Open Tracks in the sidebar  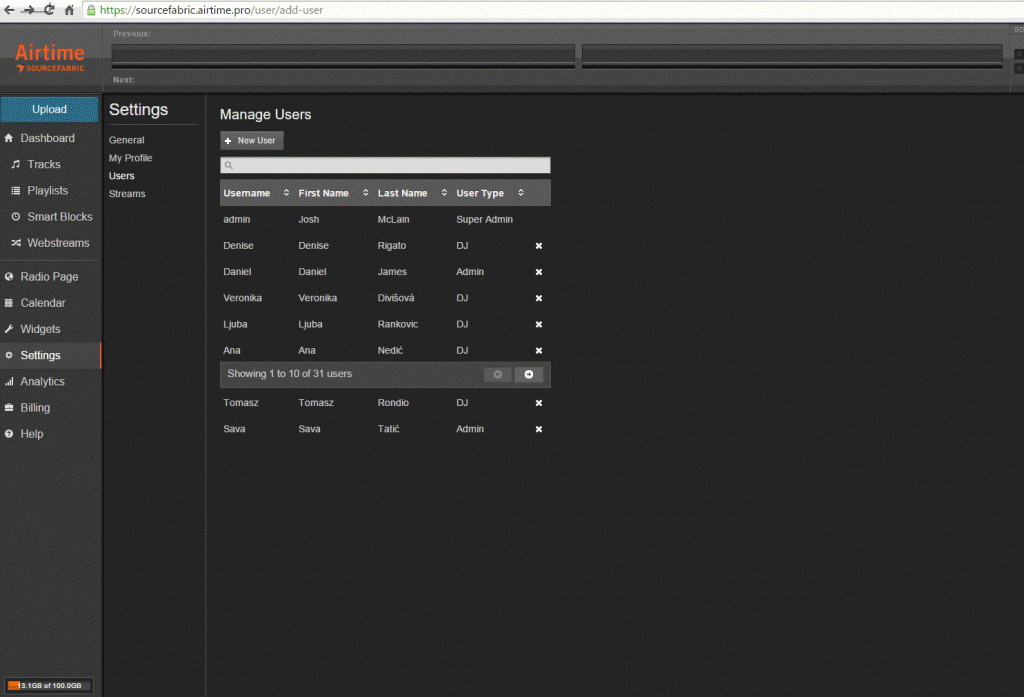click(x=44, y=164)
